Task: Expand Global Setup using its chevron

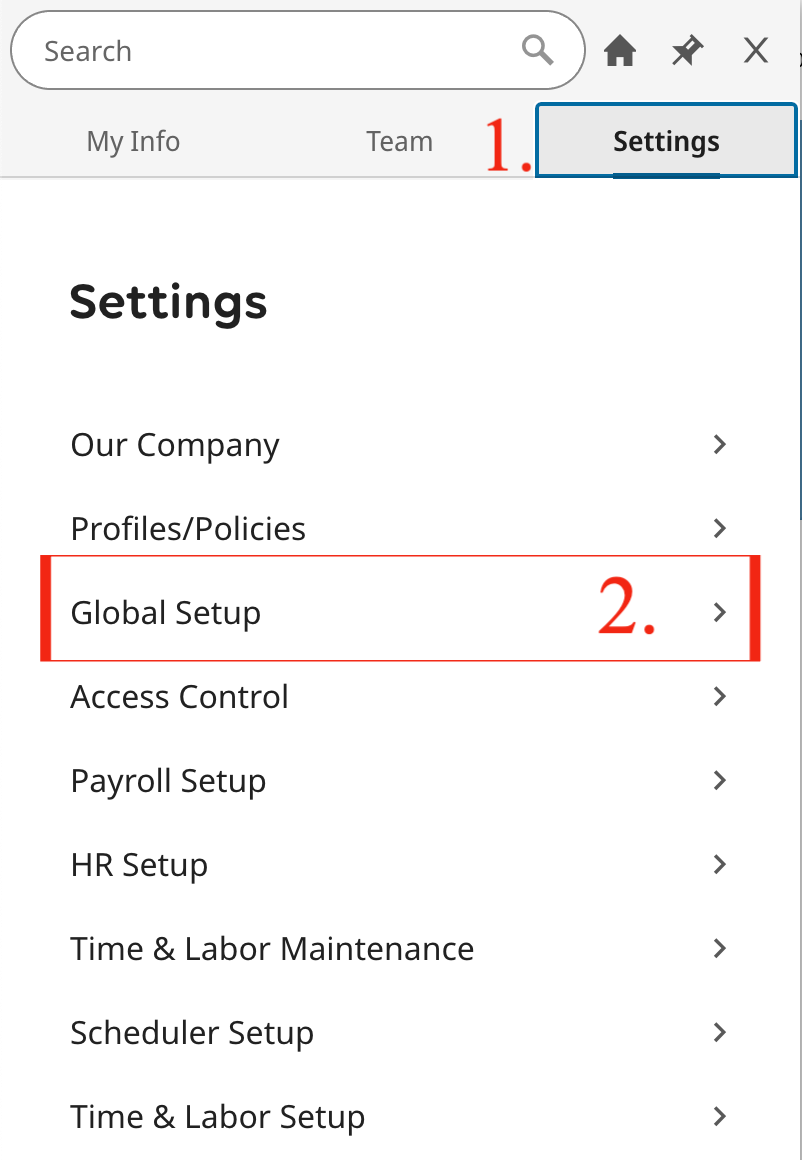Action: [x=719, y=612]
